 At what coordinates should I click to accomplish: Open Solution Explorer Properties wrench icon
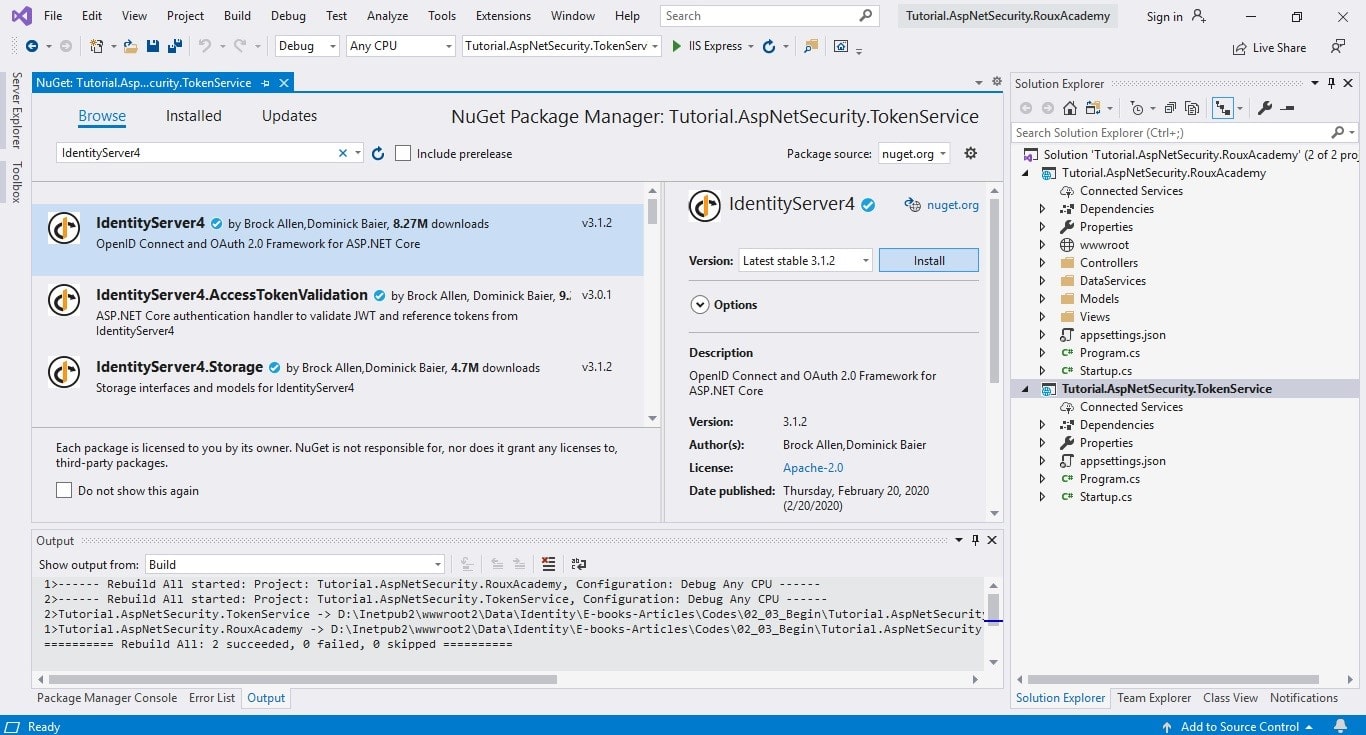click(x=1267, y=108)
